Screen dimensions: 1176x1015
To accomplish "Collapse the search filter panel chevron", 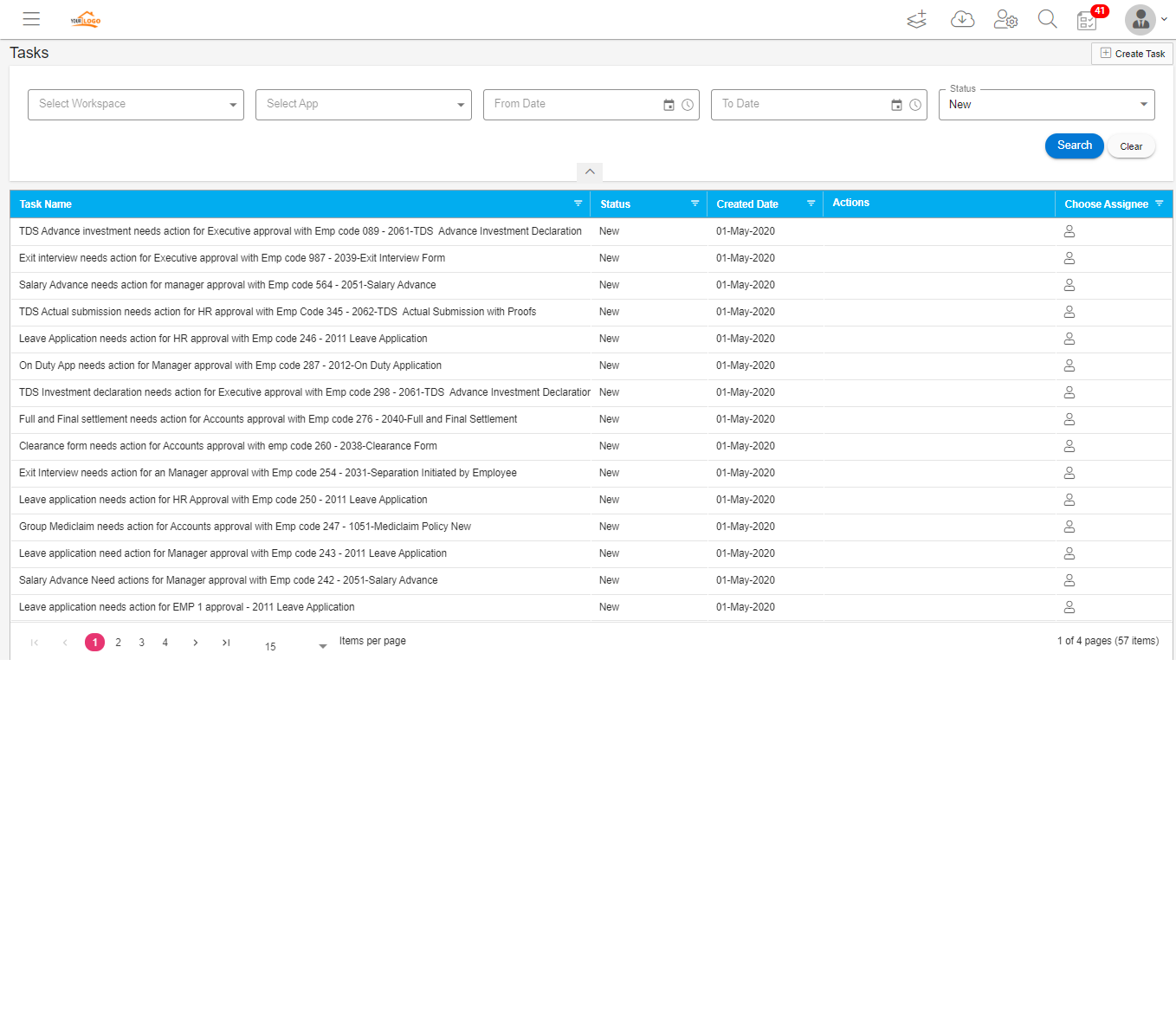I will coord(590,171).
